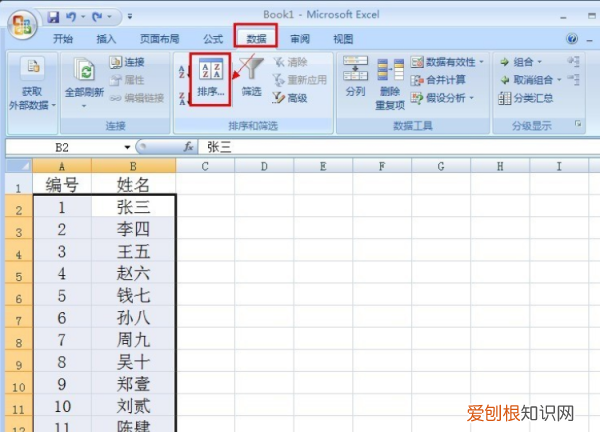
Task: Click cell containing 赵六
Action: click(133, 273)
